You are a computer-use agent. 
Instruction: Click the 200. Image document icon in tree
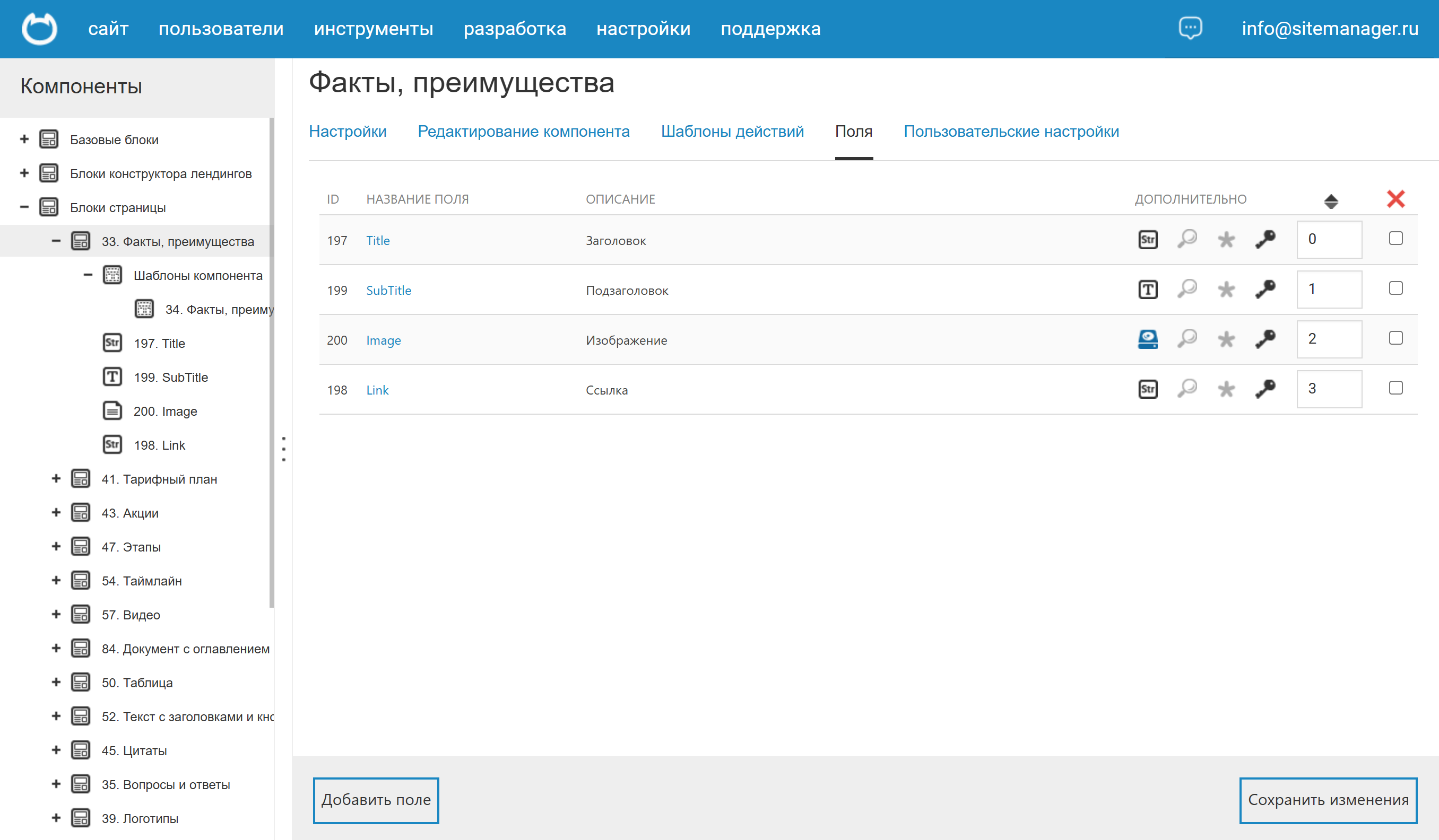coord(112,411)
